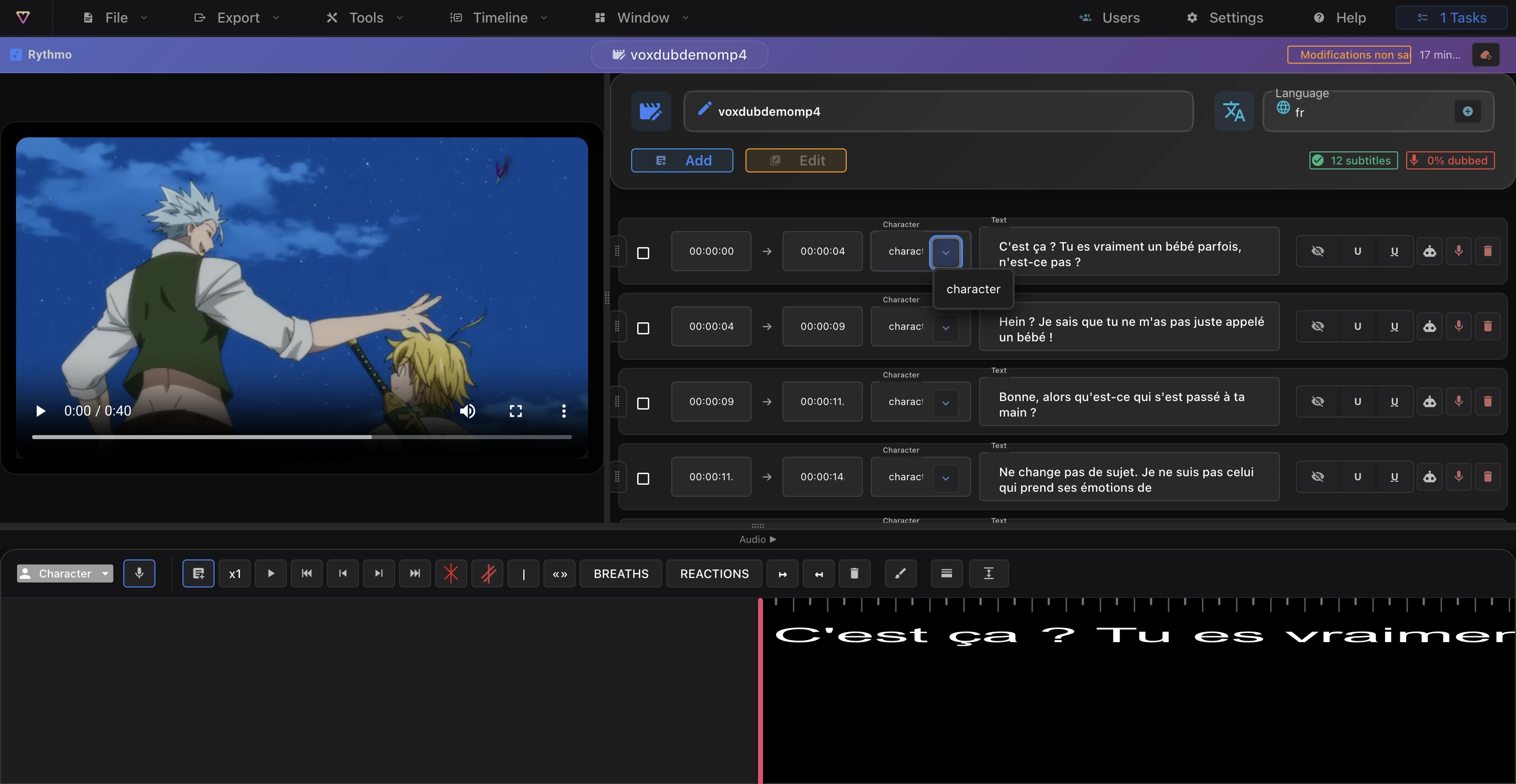Open character dropdown for 'Ne change pas' subtitle
Screen dimensions: 1516x784
pyautogui.click(x=945, y=478)
